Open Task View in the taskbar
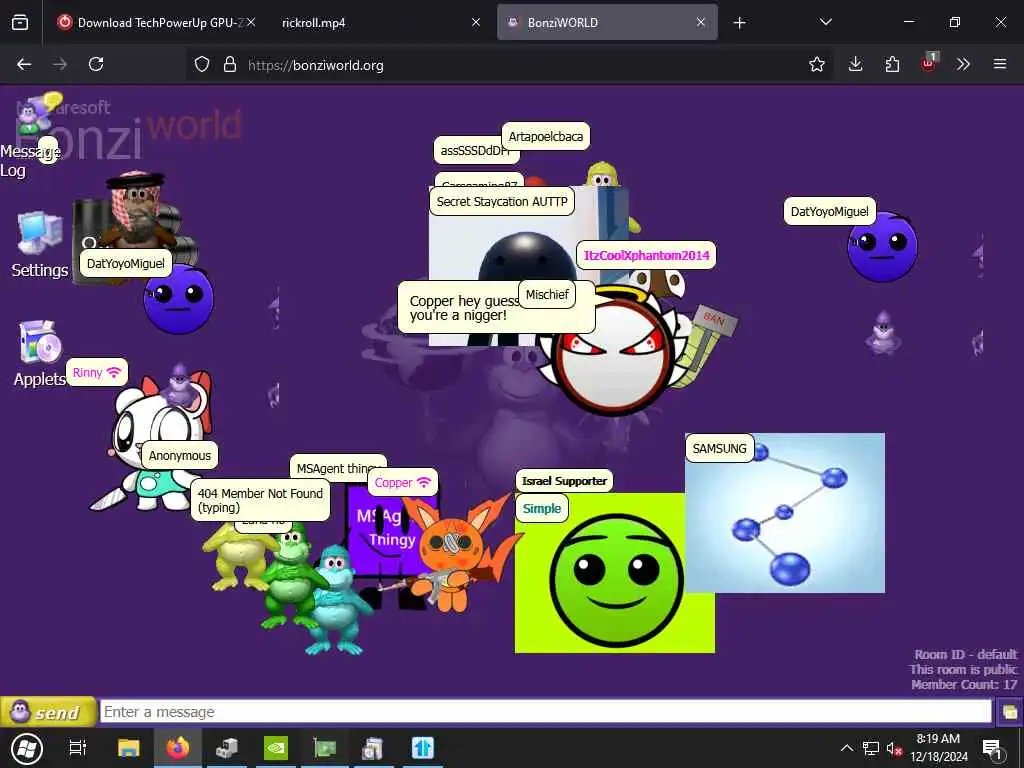 pos(78,748)
